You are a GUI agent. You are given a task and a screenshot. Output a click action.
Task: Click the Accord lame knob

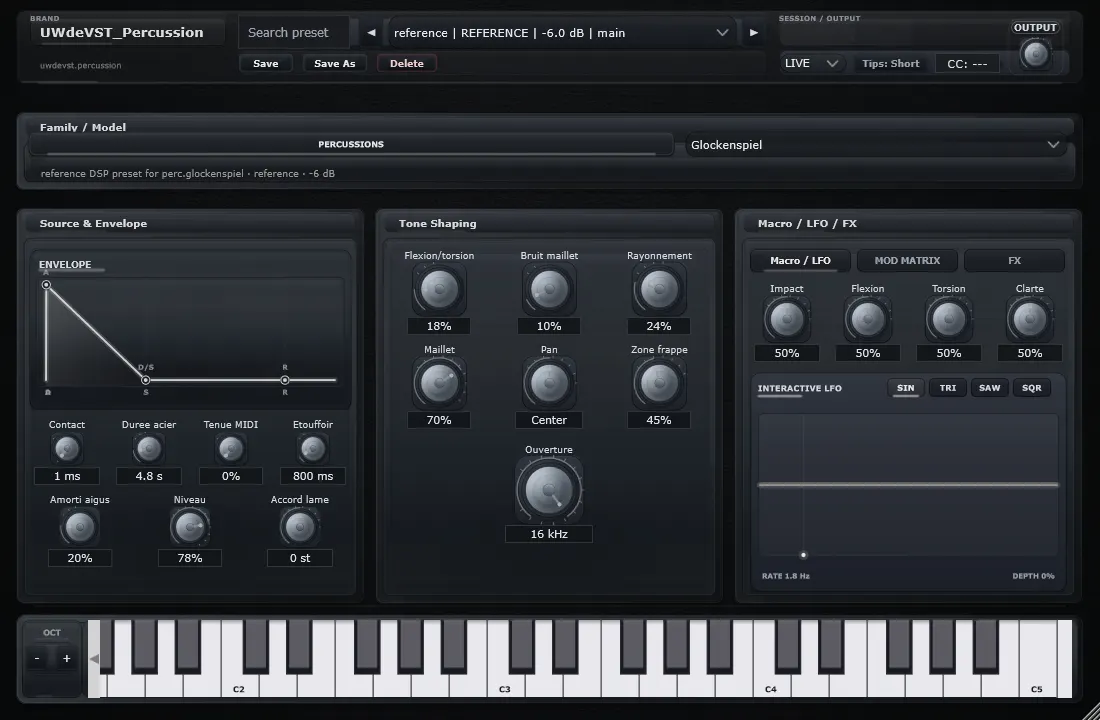tap(300, 527)
